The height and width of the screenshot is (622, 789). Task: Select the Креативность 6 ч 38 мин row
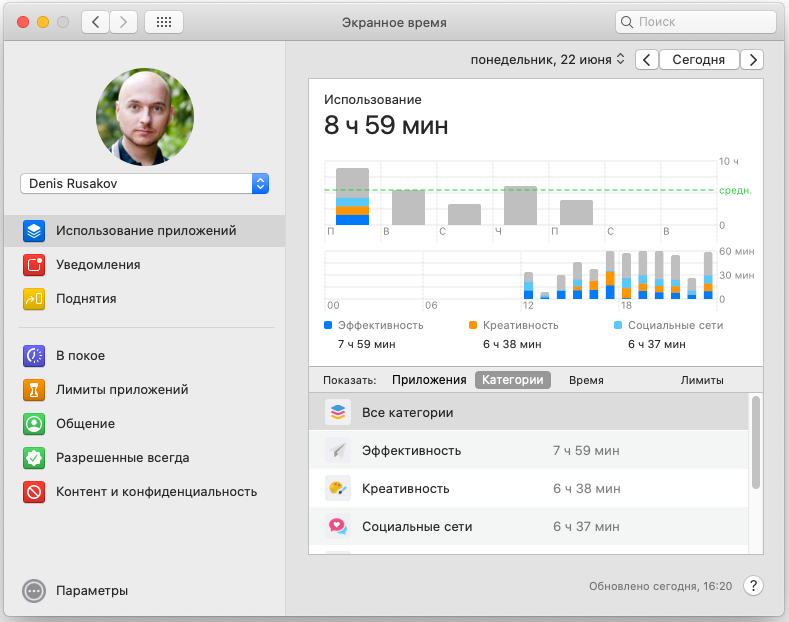tap(528, 489)
